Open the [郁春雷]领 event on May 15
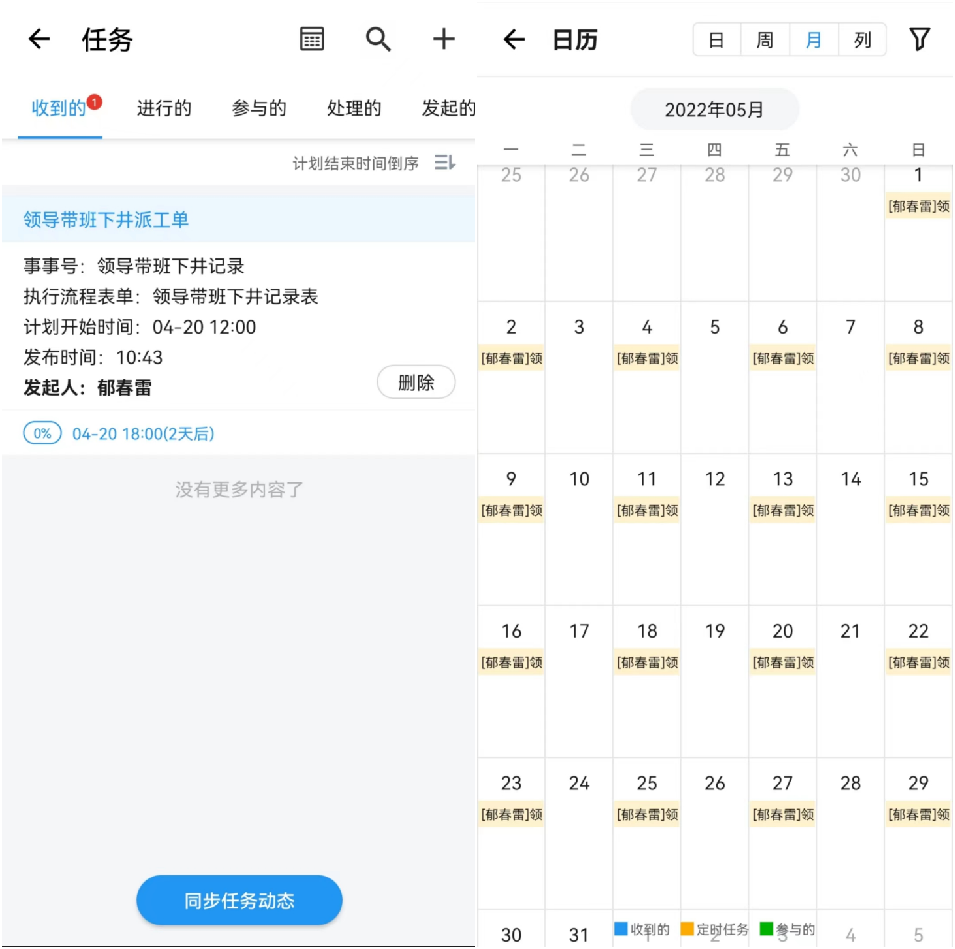The width and height of the screenshot is (955, 949). [918, 510]
